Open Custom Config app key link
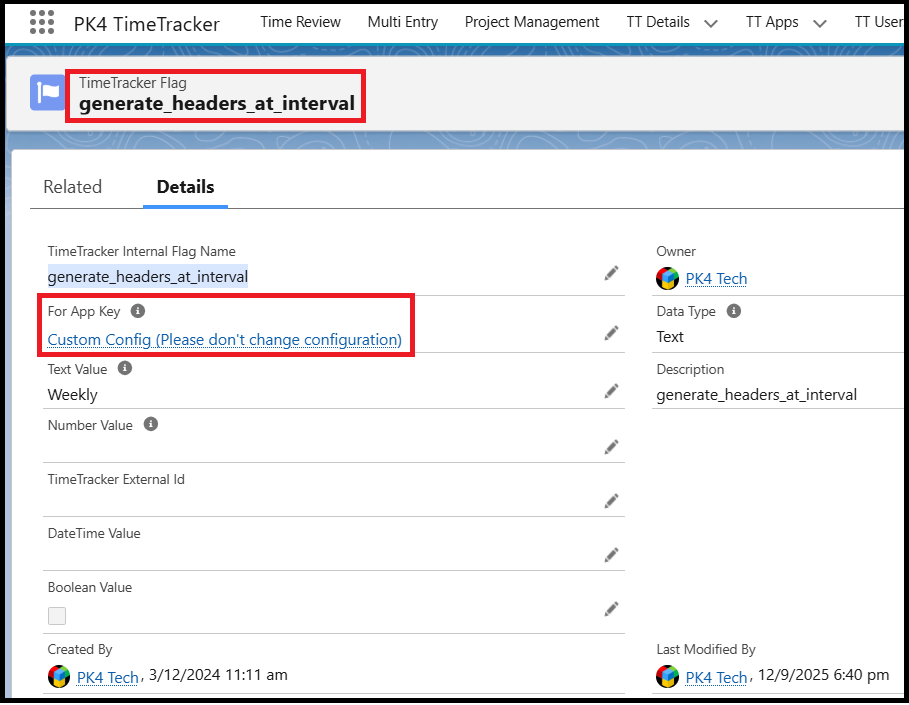Image resolution: width=909 pixels, height=705 pixels. click(224, 340)
